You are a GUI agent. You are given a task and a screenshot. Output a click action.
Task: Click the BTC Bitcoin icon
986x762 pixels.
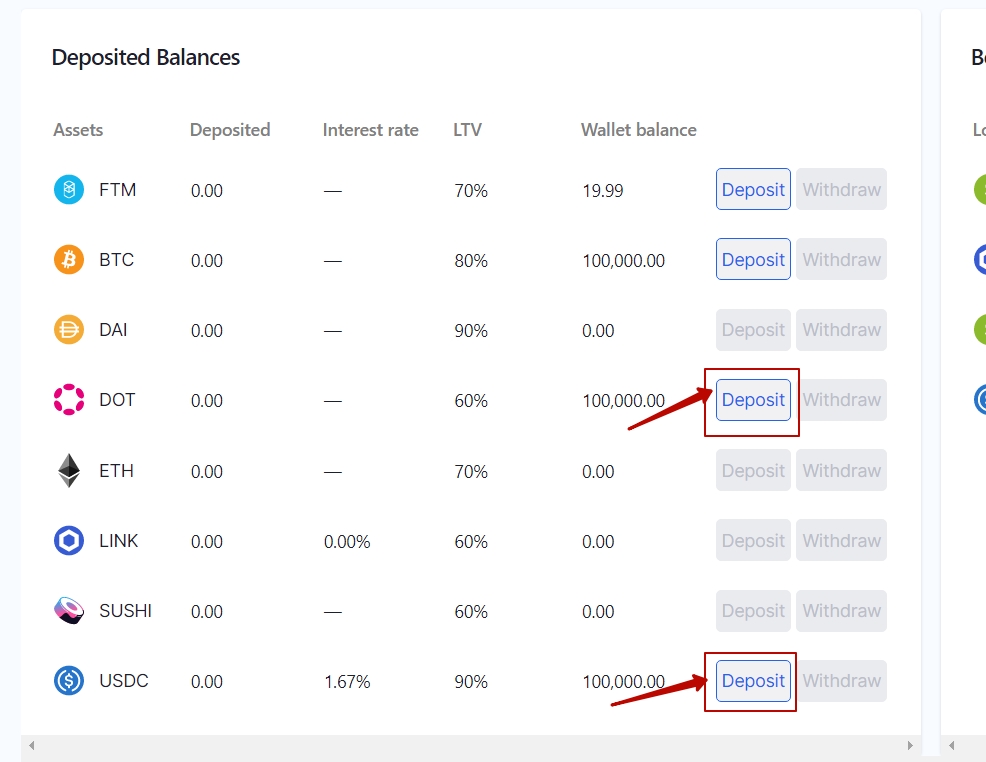[69, 260]
